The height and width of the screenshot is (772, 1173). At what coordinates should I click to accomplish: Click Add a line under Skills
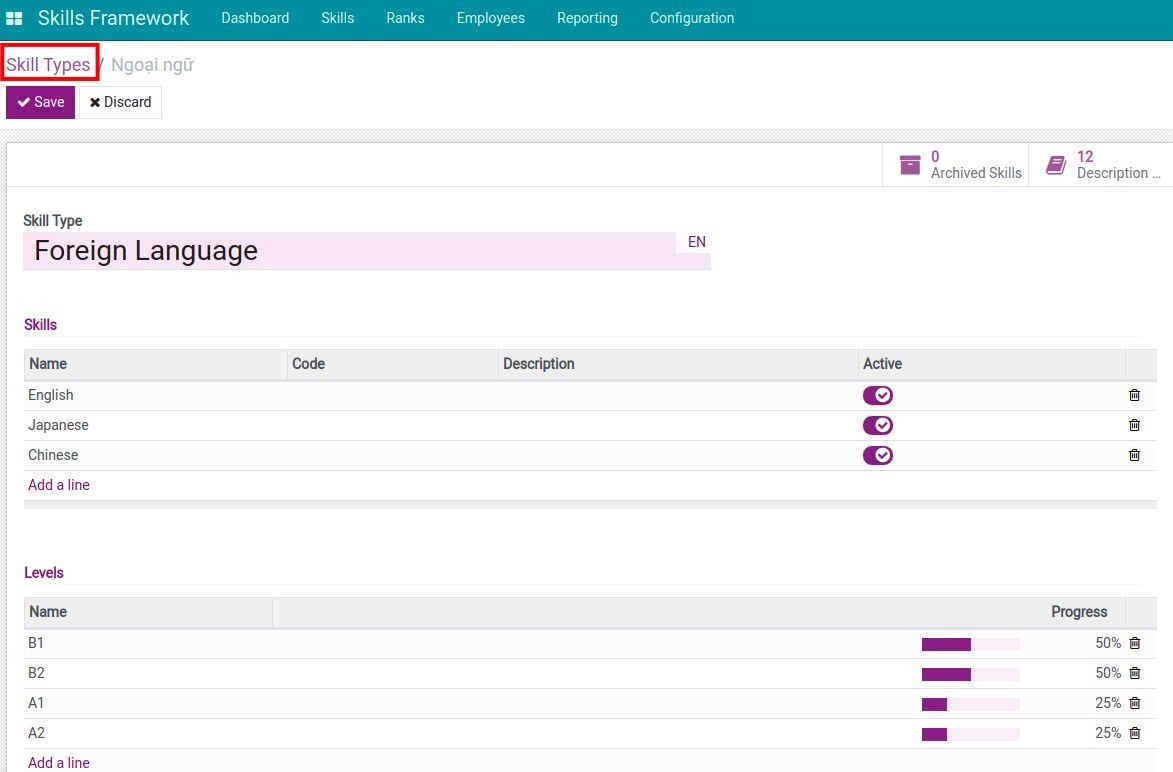point(59,485)
